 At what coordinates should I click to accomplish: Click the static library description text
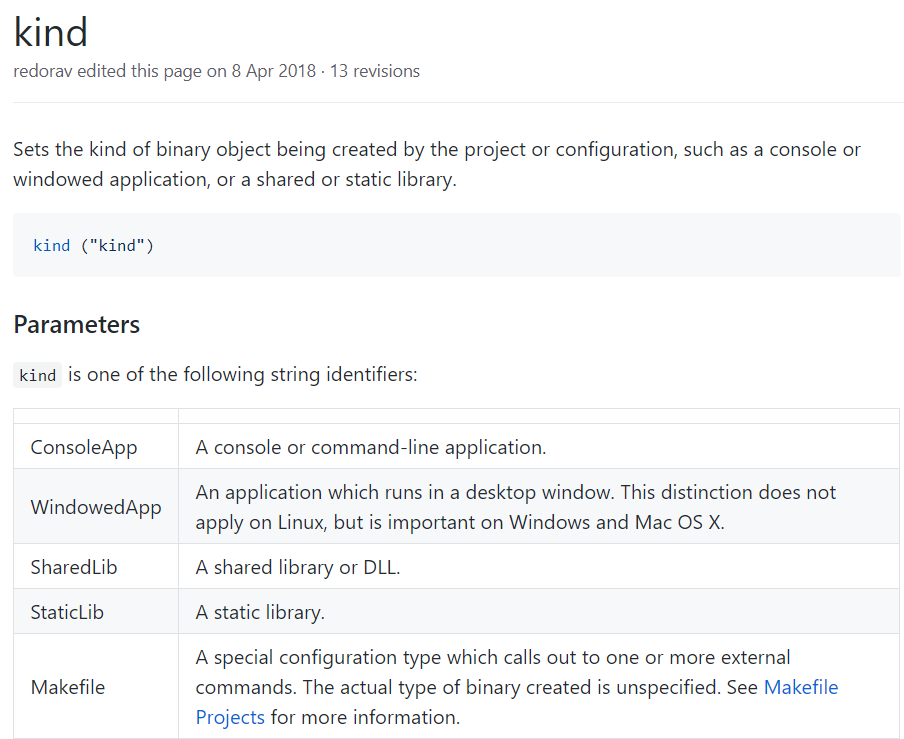263,611
